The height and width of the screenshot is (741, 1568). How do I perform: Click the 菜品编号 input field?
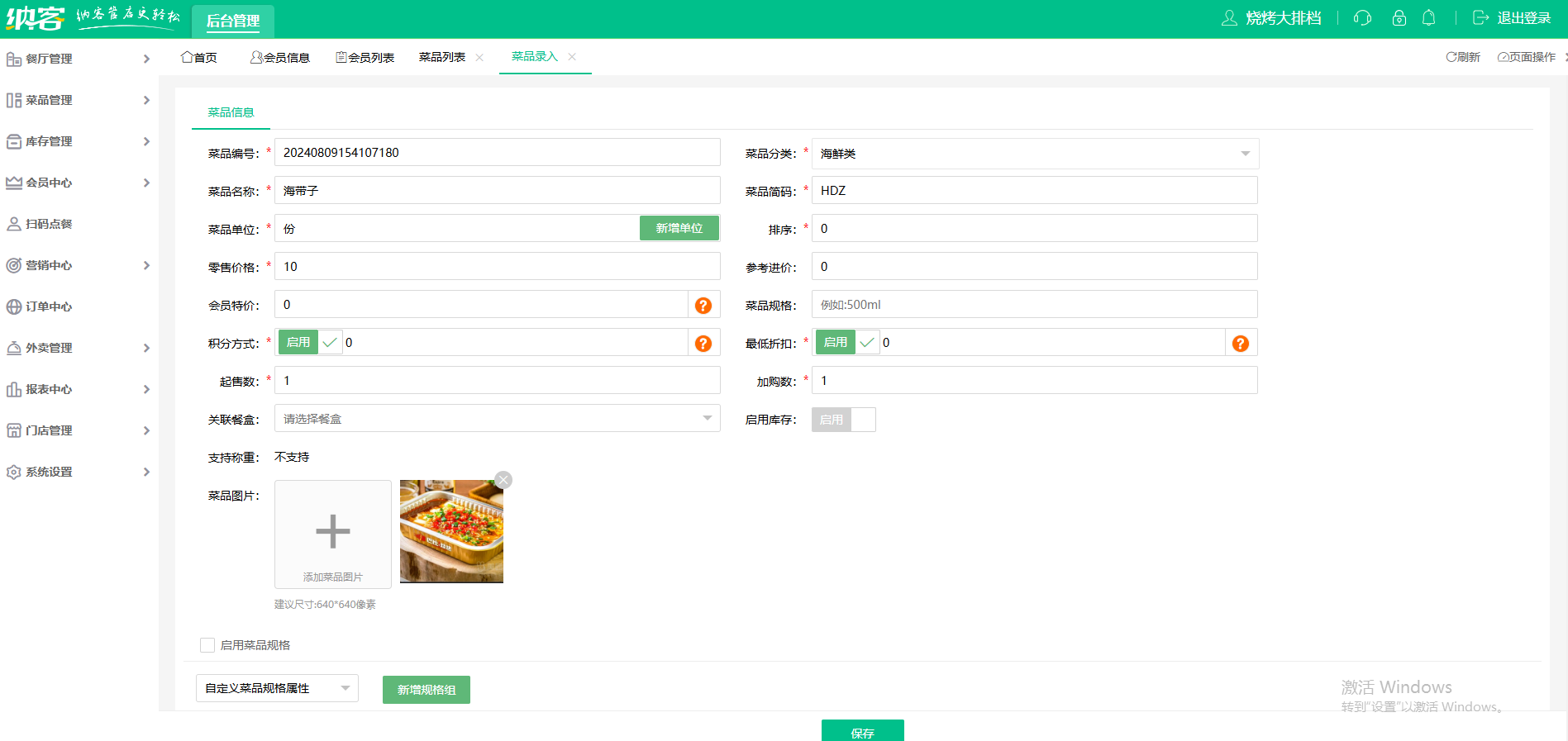pyautogui.click(x=498, y=152)
